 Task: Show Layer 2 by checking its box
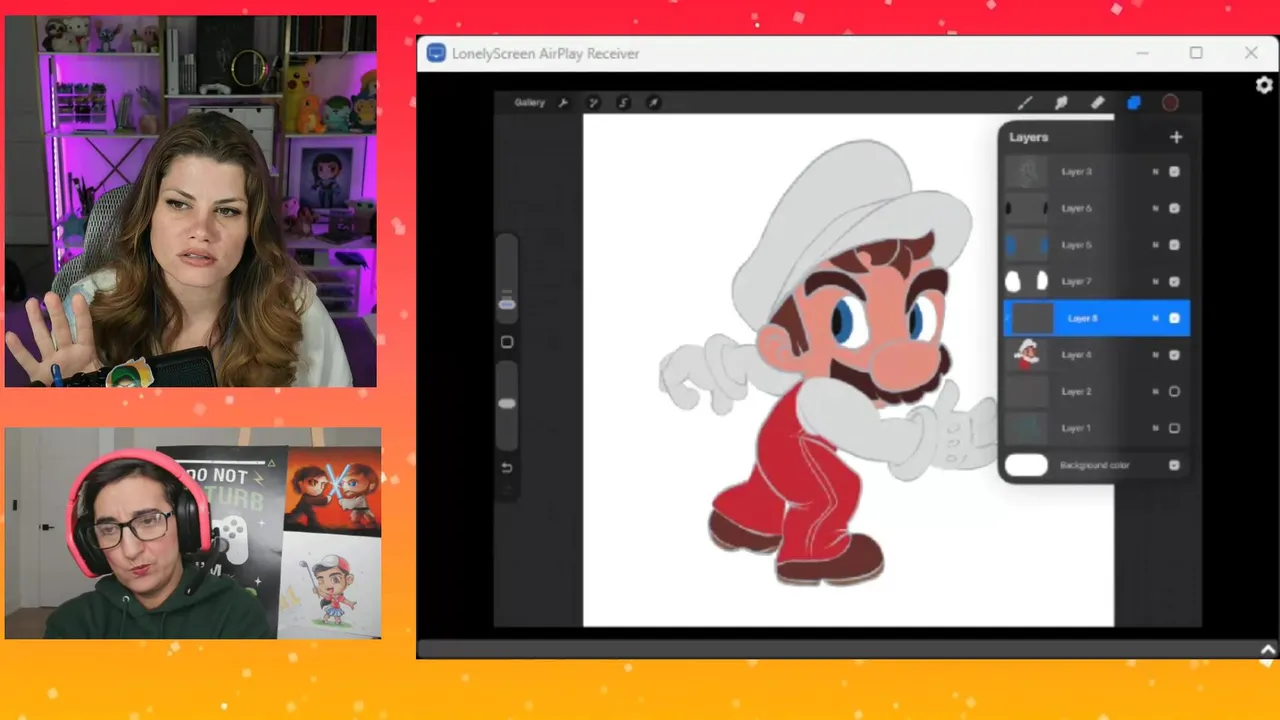coord(1174,392)
